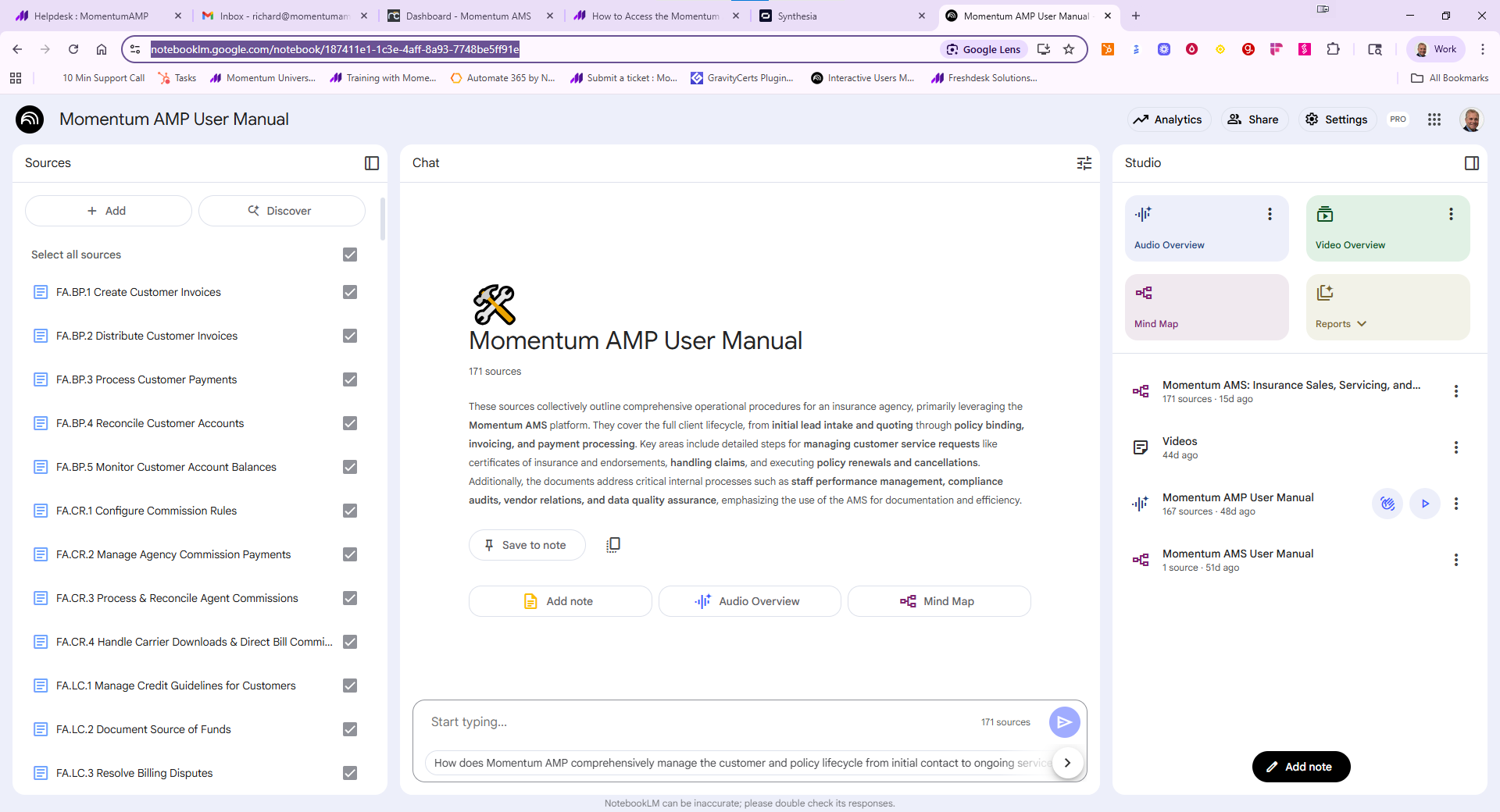Share the notebook
The image size is (1500, 812).
click(x=1254, y=119)
